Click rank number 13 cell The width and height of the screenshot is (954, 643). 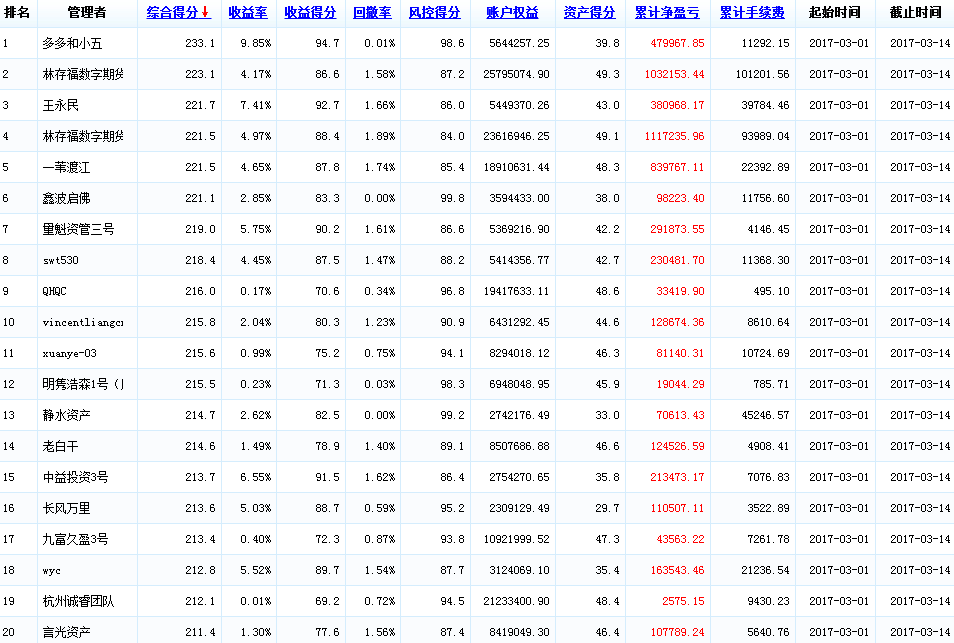pyautogui.click(x=9, y=415)
